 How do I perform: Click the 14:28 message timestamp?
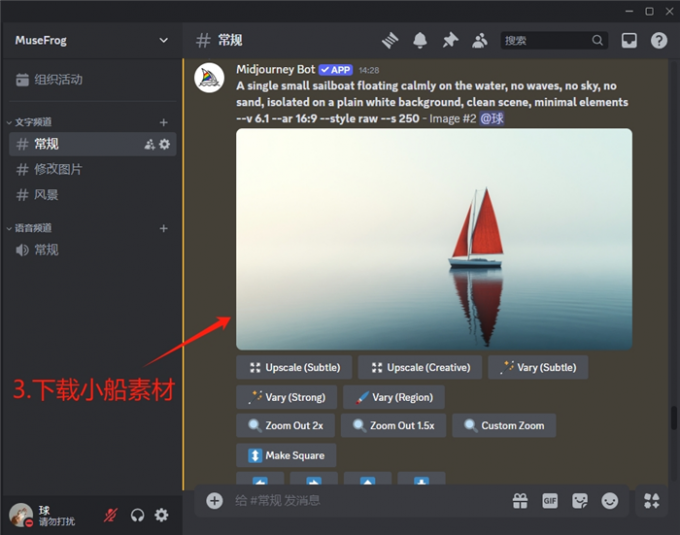369,70
